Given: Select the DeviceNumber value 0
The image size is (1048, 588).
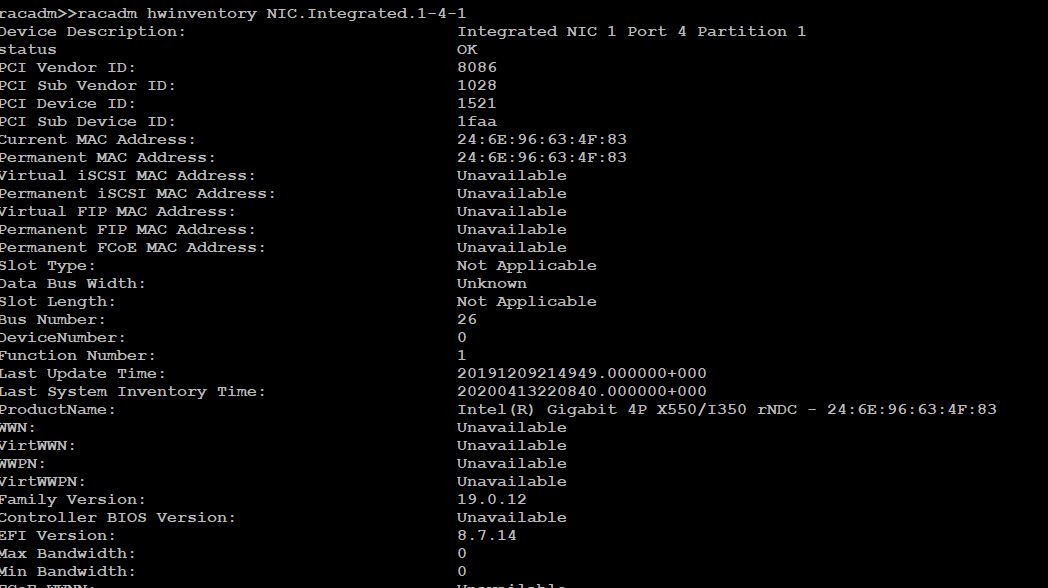Looking at the screenshot, I should click(x=462, y=338).
